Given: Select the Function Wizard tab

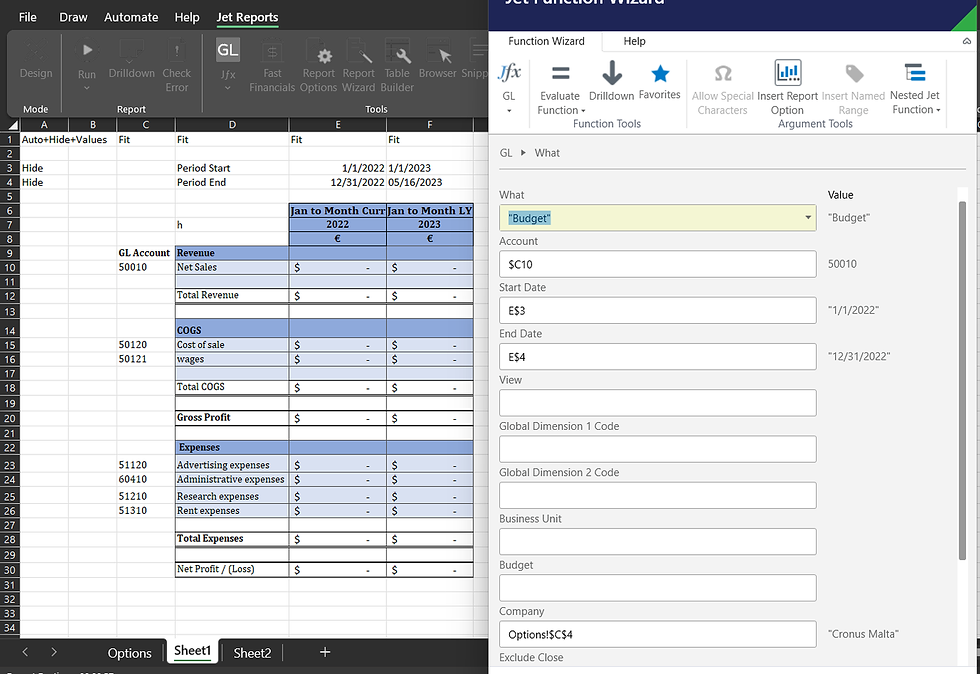Looking at the screenshot, I should [546, 41].
